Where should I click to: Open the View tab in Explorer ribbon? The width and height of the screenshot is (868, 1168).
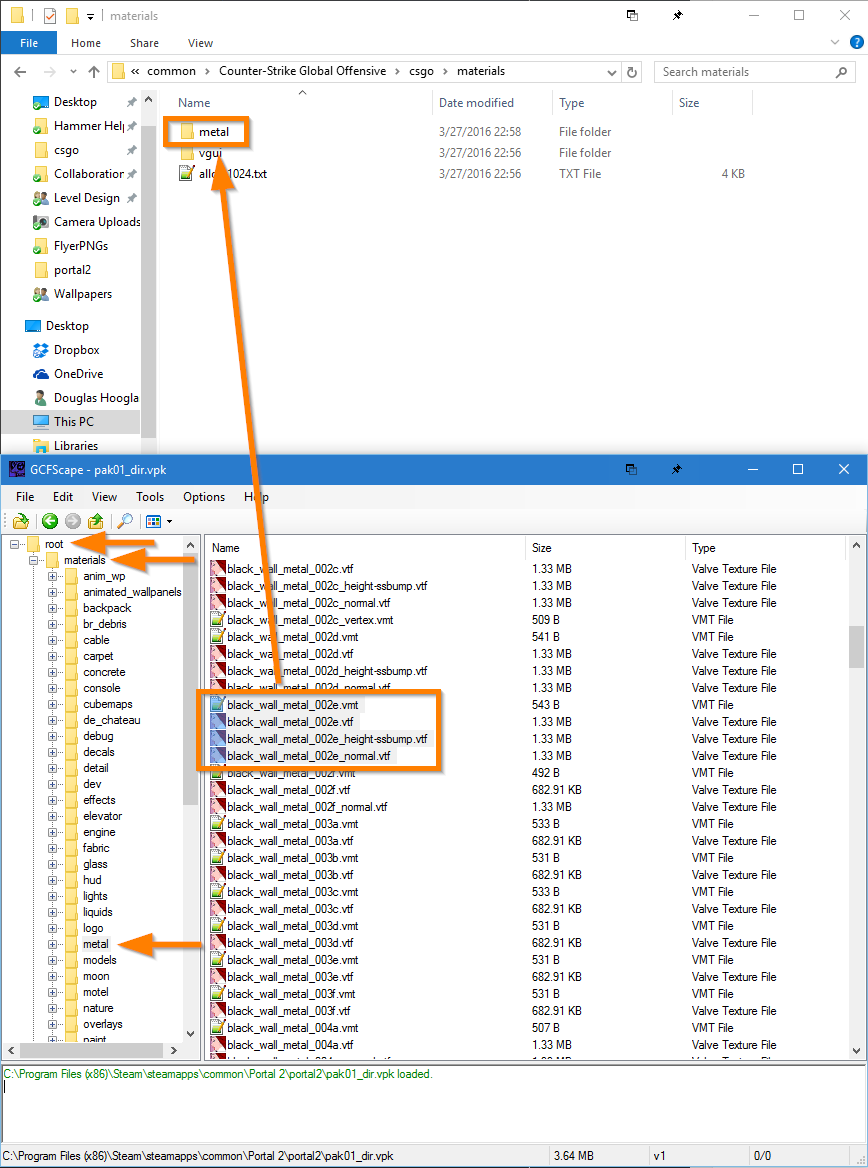(200, 43)
